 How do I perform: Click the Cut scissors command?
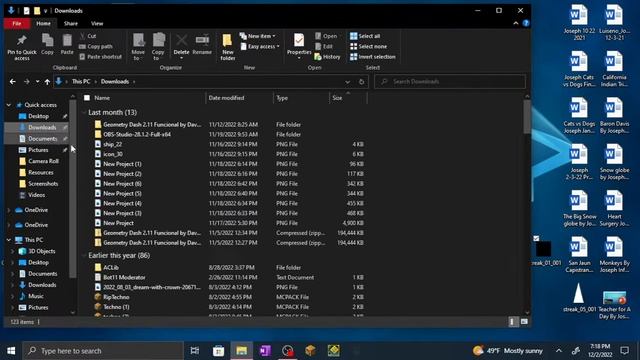(x=88, y=36)
